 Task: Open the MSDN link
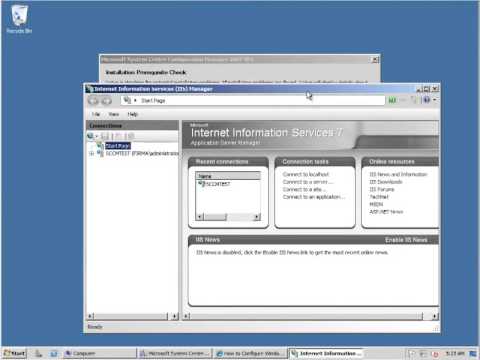[376, 204]
